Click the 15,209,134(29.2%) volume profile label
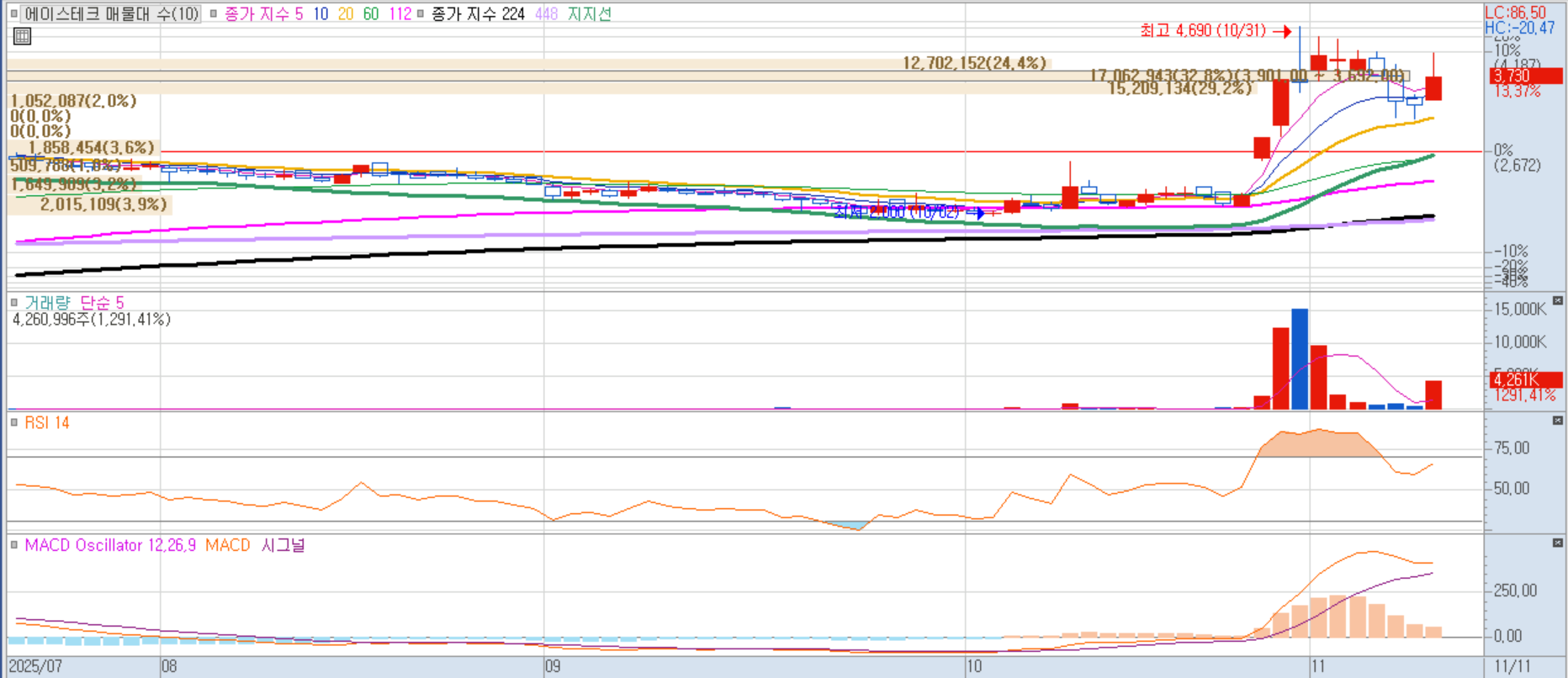 pyautogui.click(x=1179, y=88)
